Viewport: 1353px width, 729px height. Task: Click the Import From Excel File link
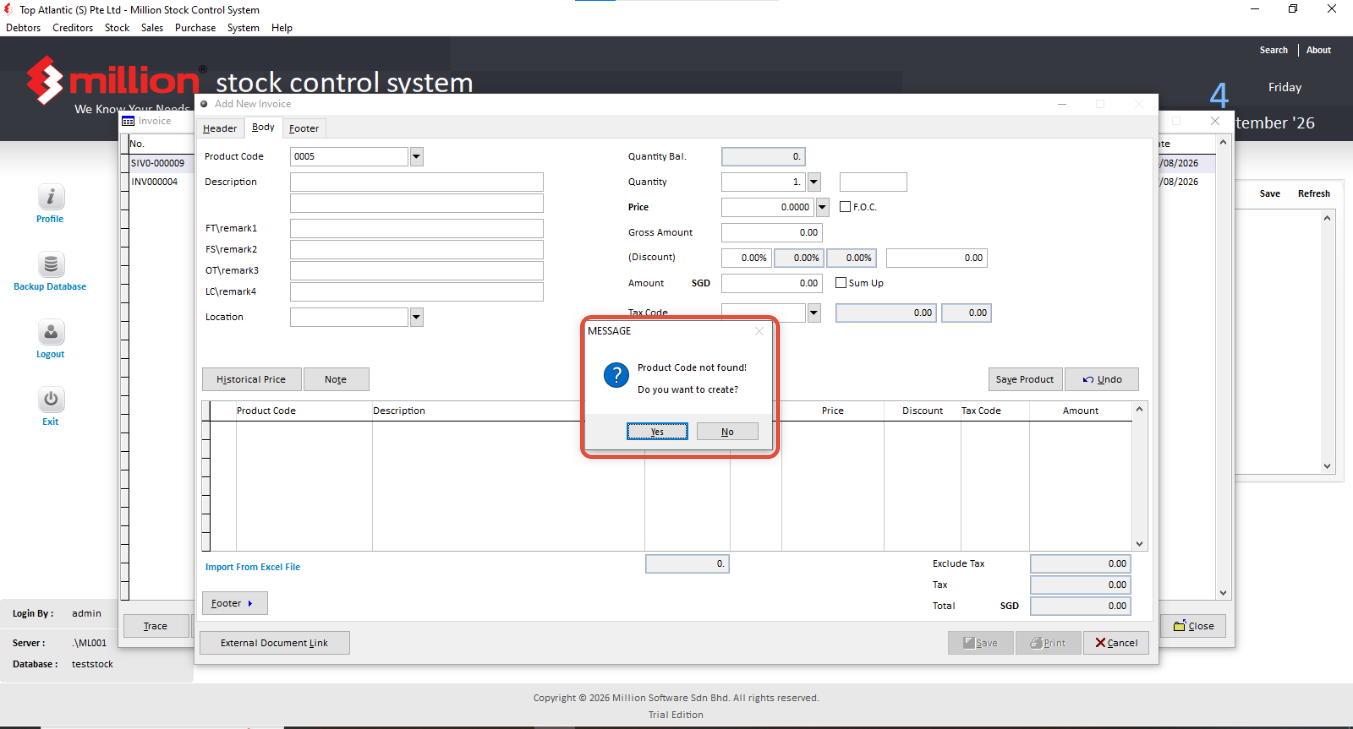tap(253, 567)
